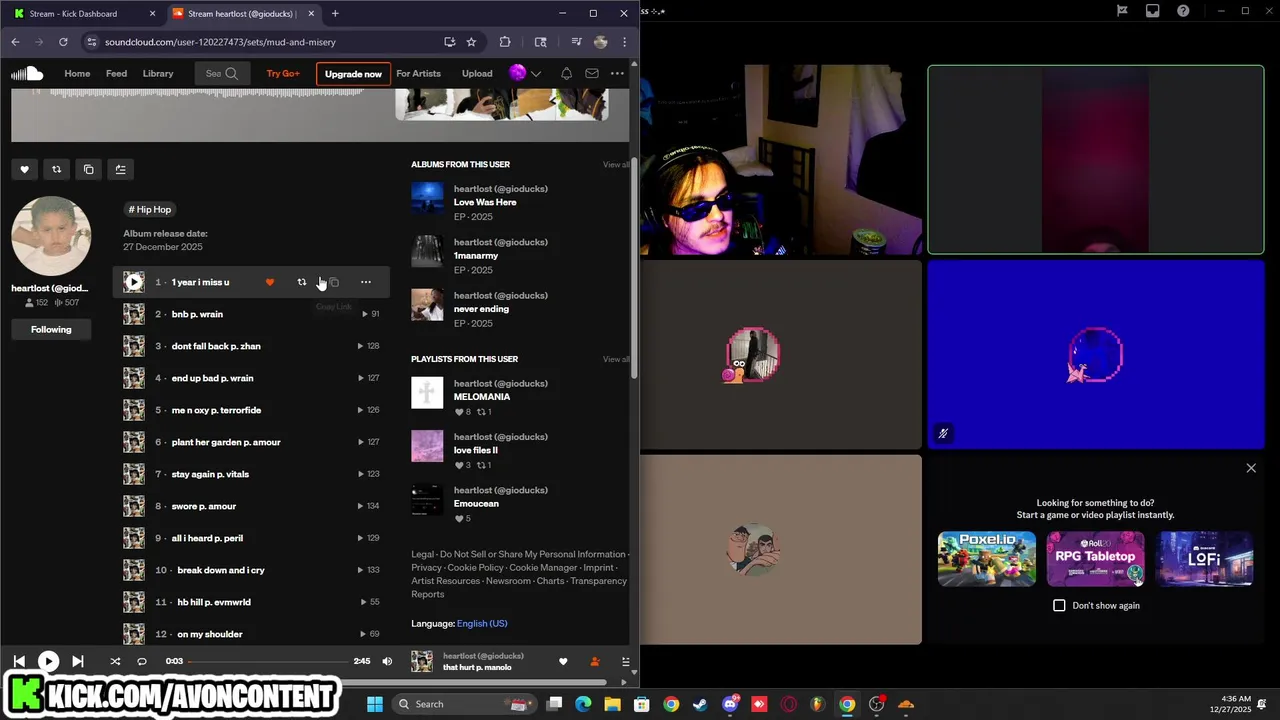Screen dimensions: 1280x720
Task: Open the SoundCloud logo home link
Action: tap(27, 73)
